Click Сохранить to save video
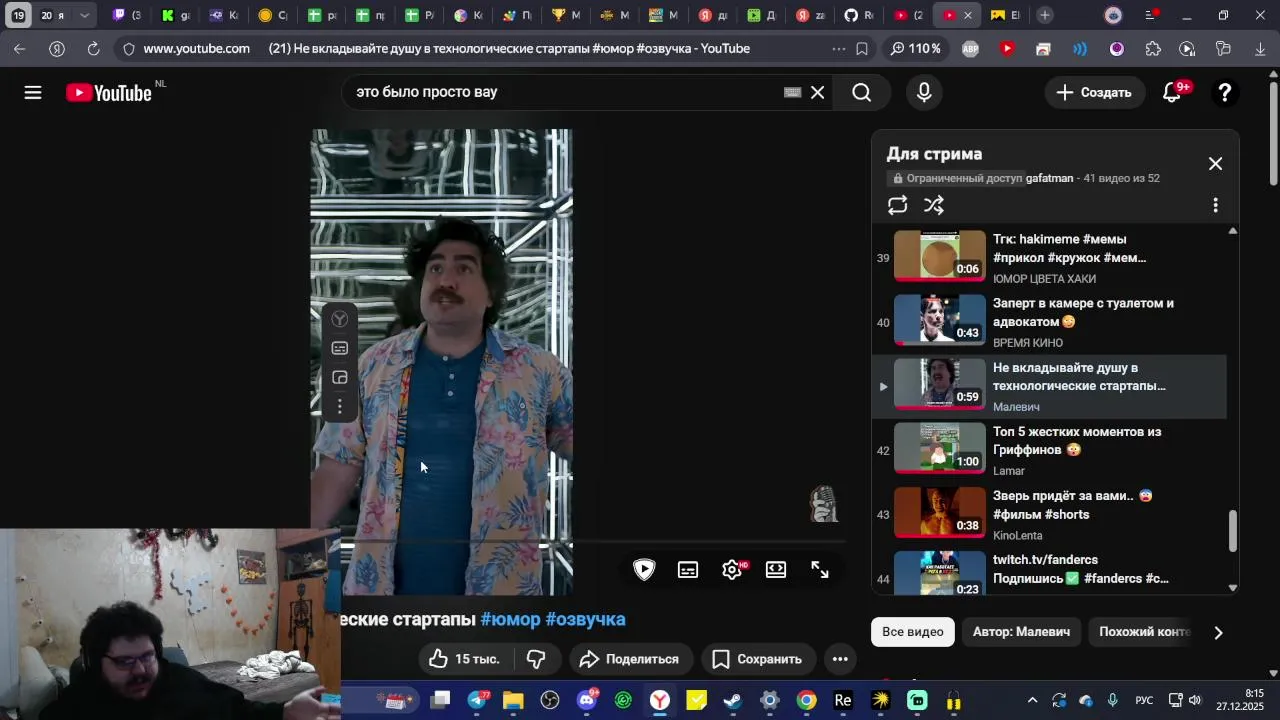The width and height of the screenshot is (1280, 720). click(x=758, y=659)
